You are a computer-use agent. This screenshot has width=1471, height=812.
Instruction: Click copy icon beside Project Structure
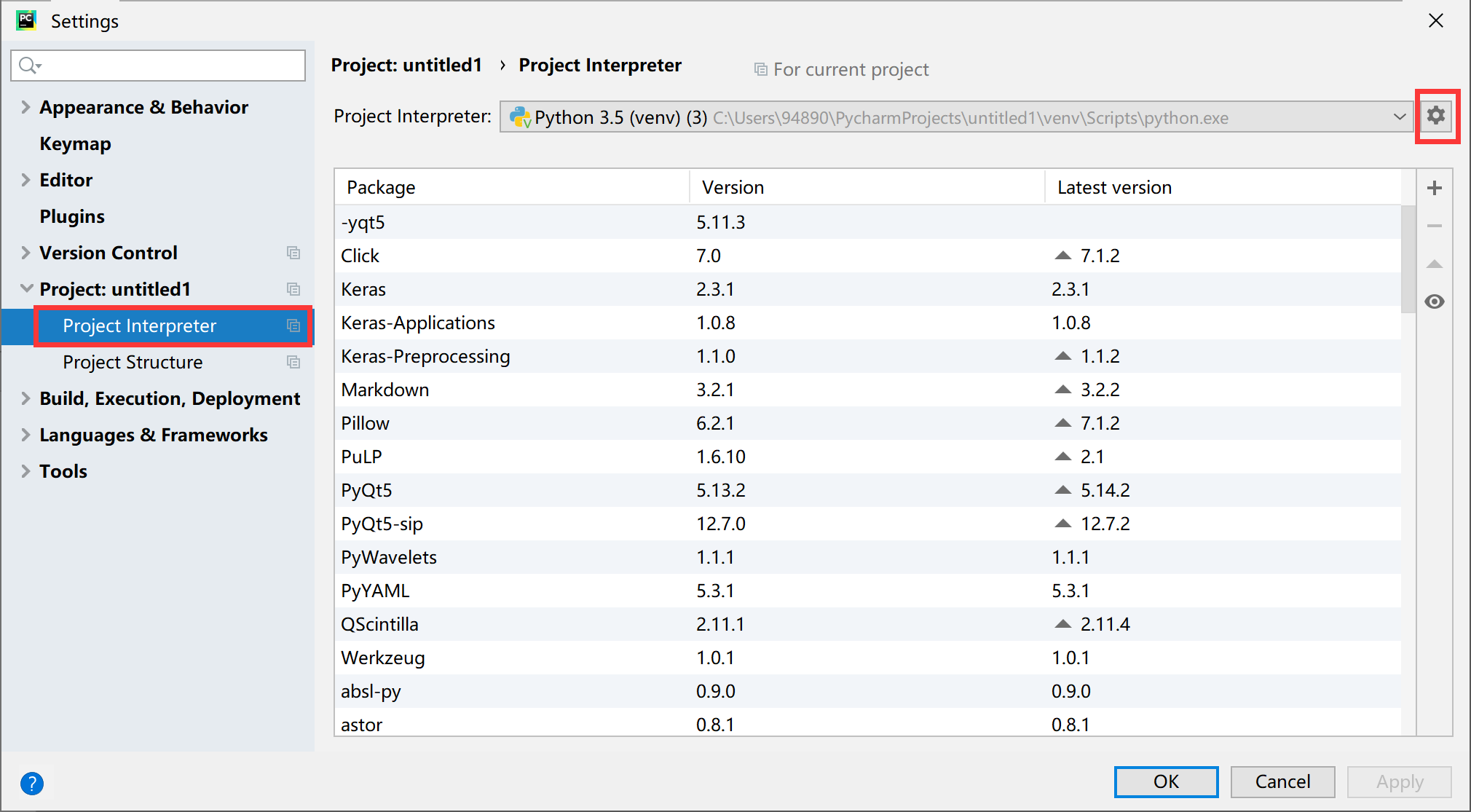293,362
